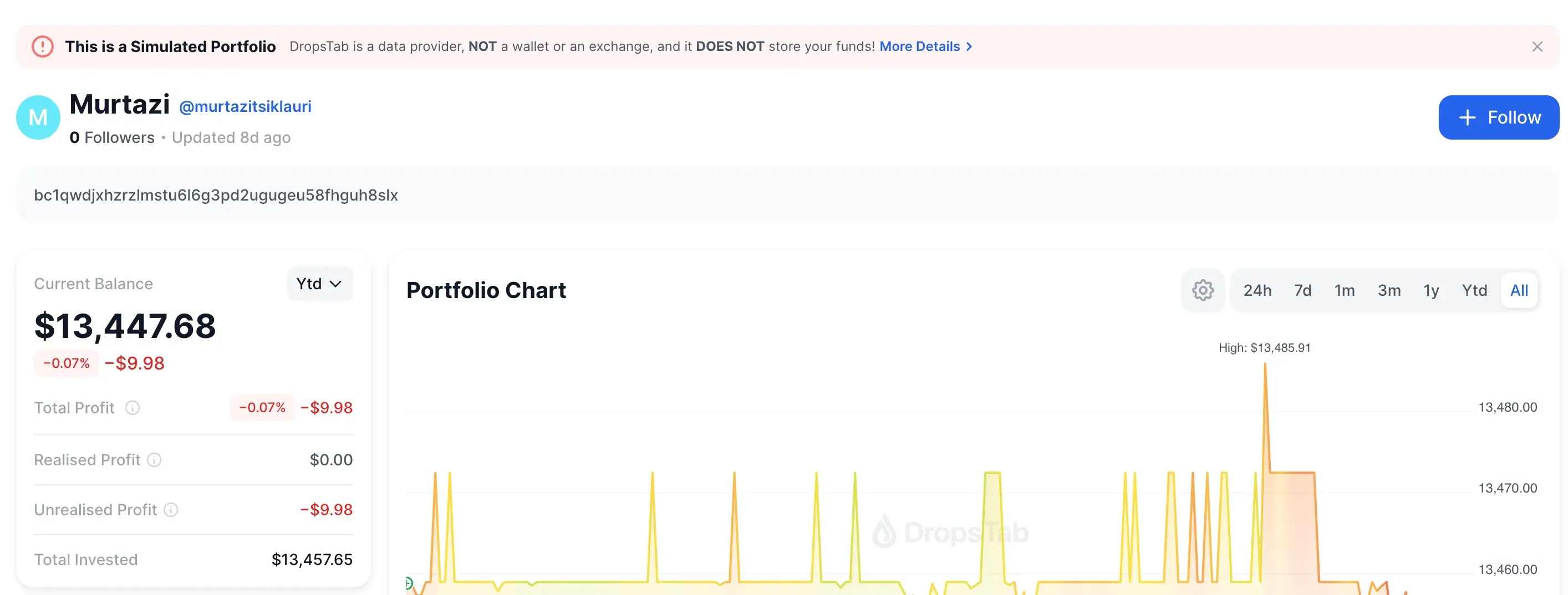
Task: Click the red alert icon in the banner
Action: point(42,46)
